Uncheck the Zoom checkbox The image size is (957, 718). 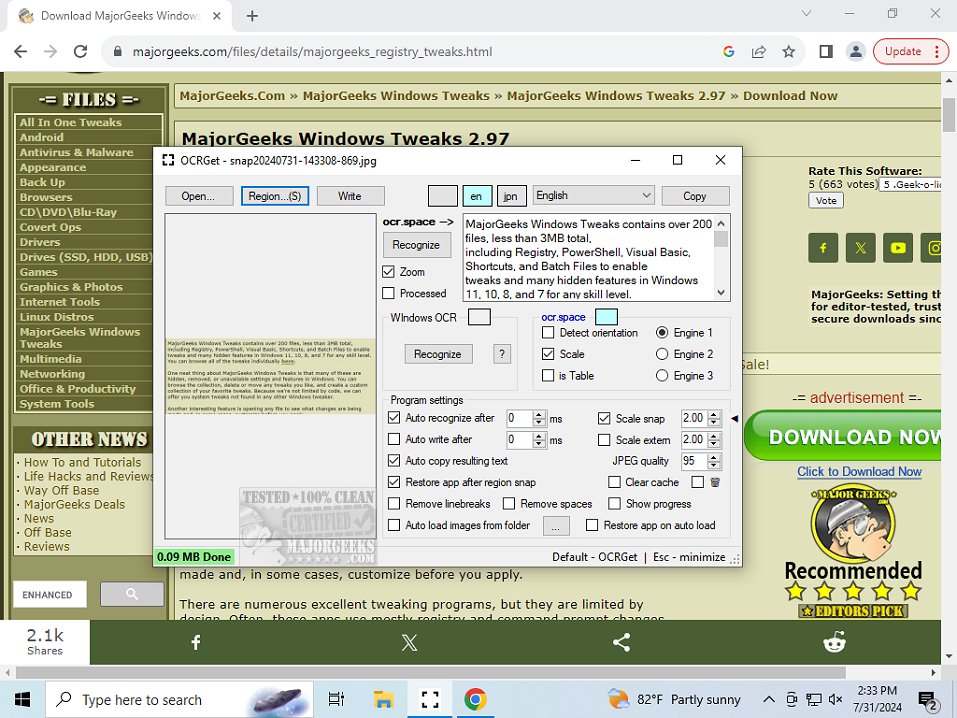(x=388, y=272)
